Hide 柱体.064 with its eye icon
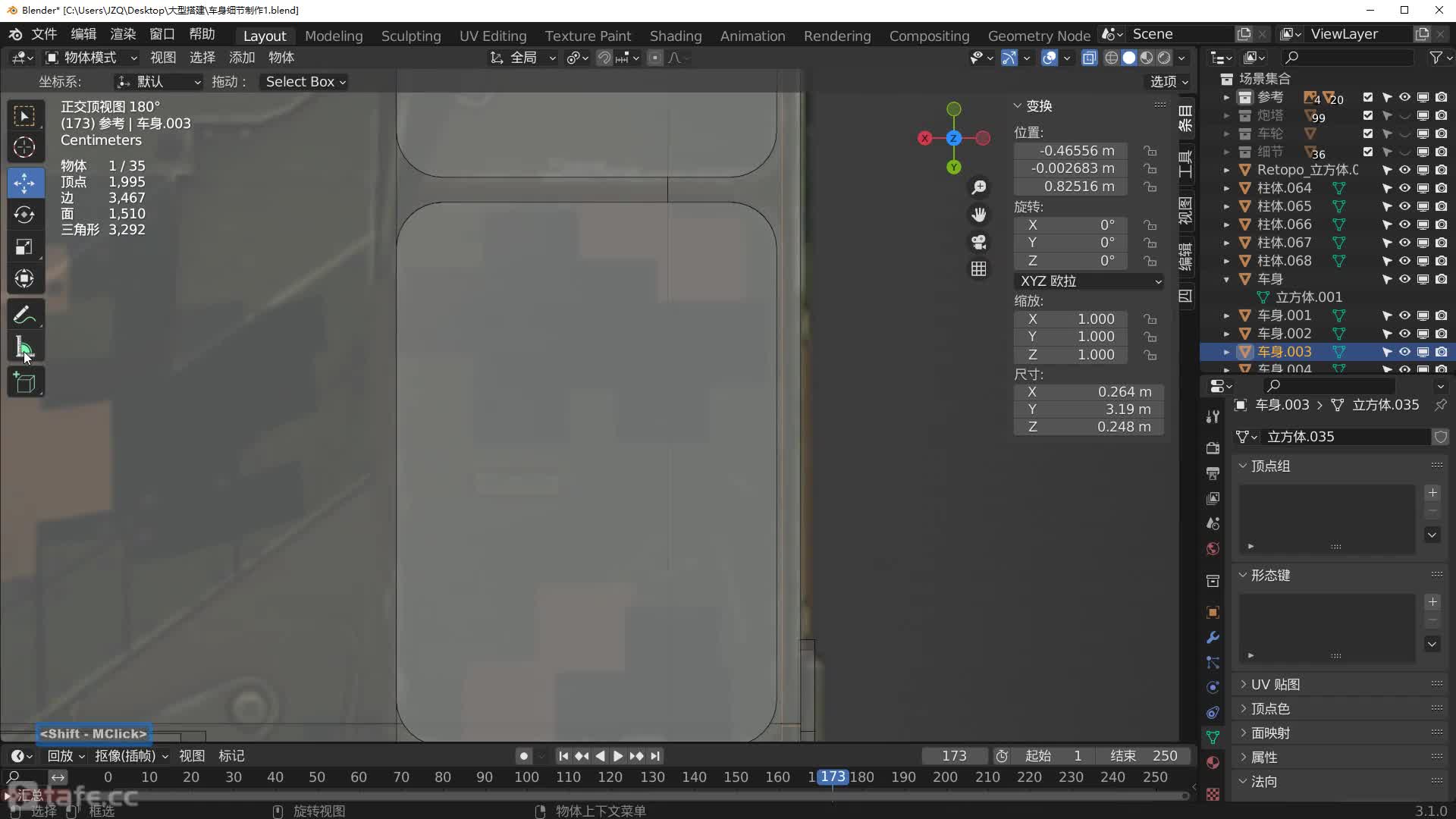This screenshot has width=1456, height=819. click(x=1404, y=188)
